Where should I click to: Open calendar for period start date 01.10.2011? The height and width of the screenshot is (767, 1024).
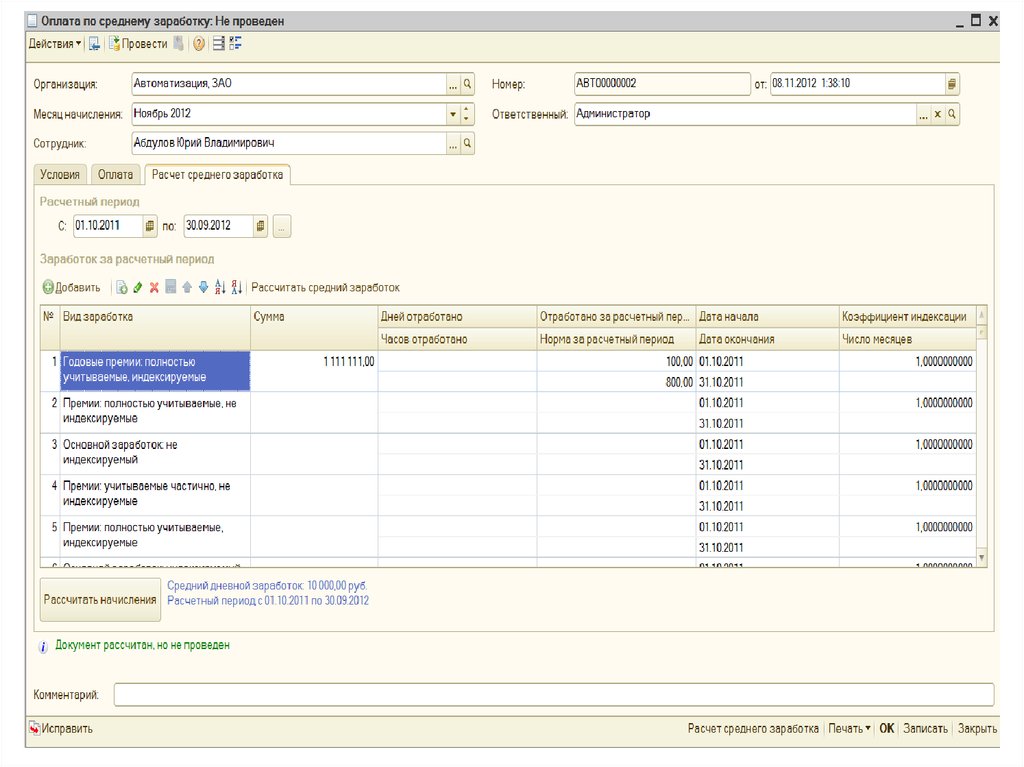150,226
